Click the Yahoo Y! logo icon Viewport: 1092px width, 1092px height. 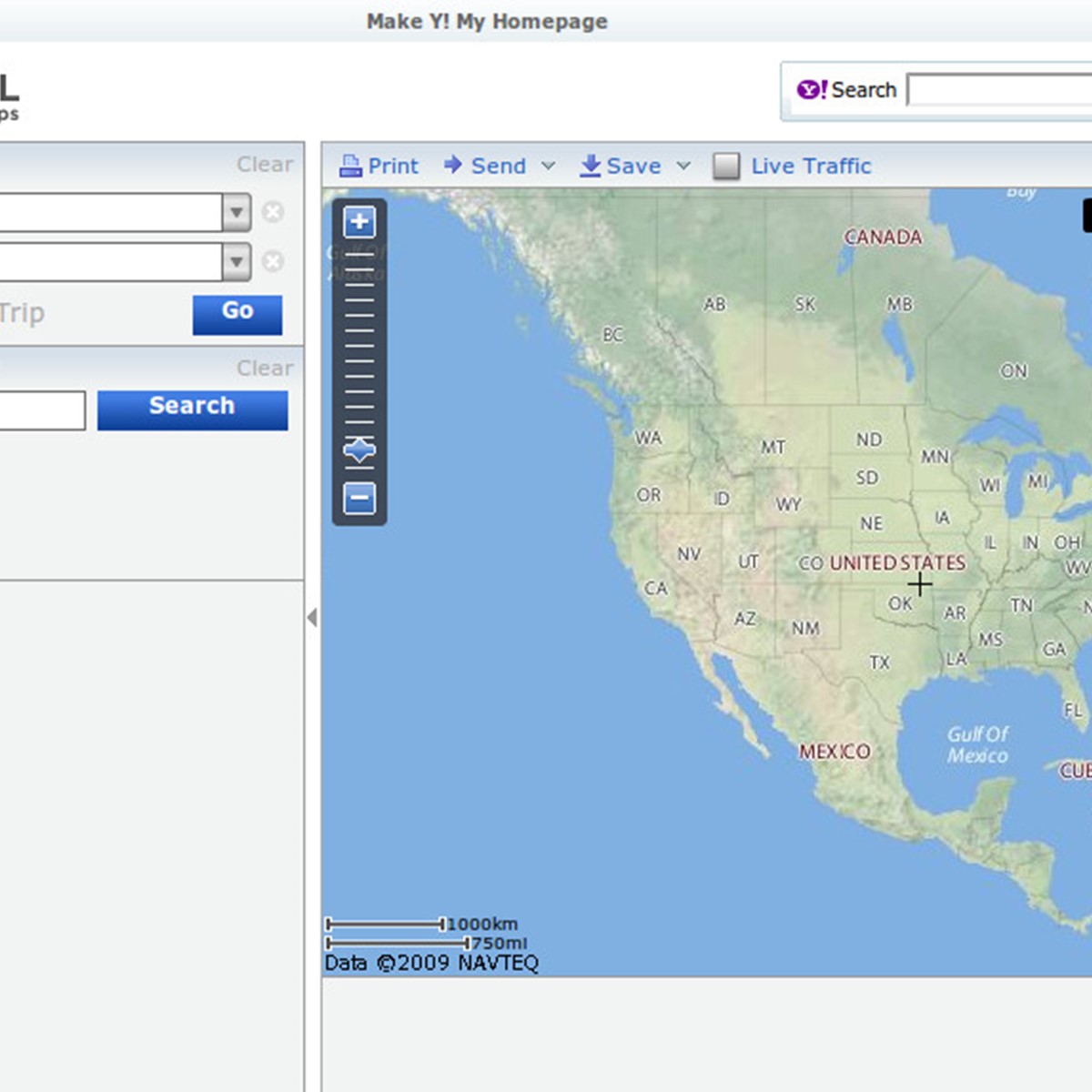pyautogui.click(x=811, y=90)
